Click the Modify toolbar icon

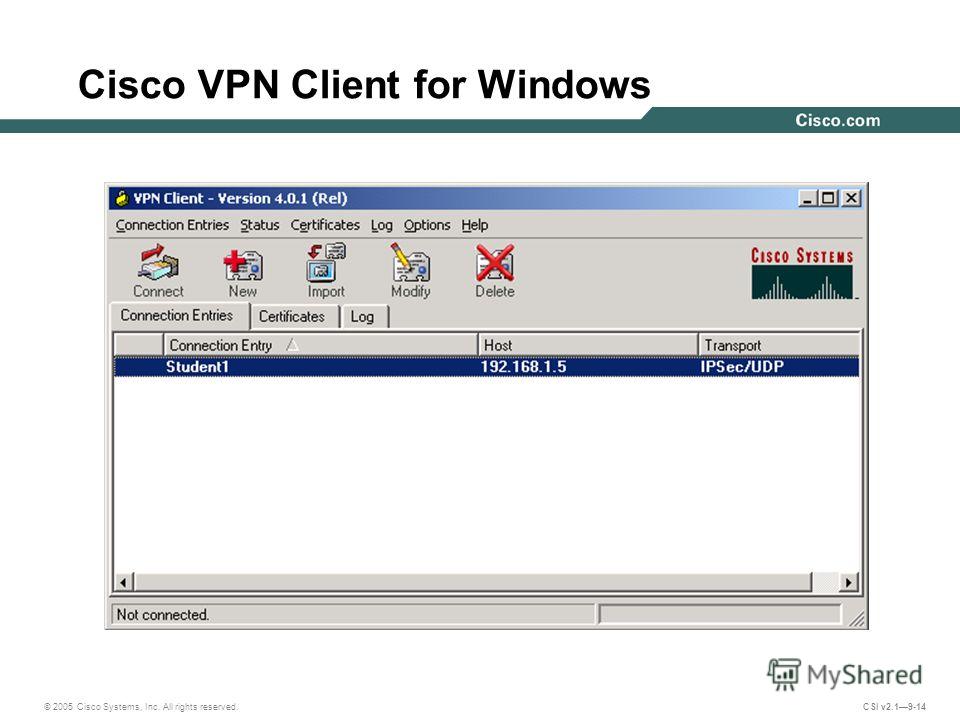(410, 271)
